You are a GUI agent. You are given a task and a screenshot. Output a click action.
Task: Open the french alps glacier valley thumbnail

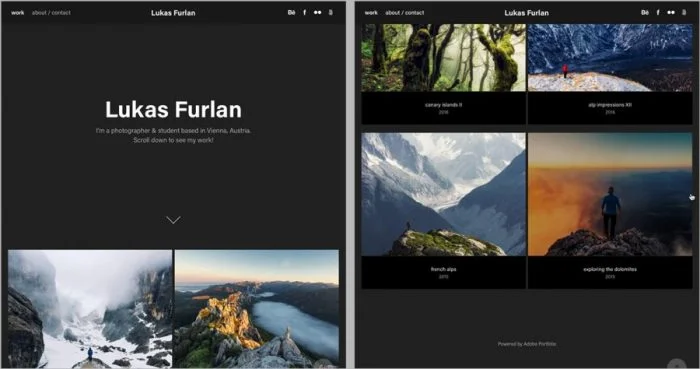pos(443,194)
